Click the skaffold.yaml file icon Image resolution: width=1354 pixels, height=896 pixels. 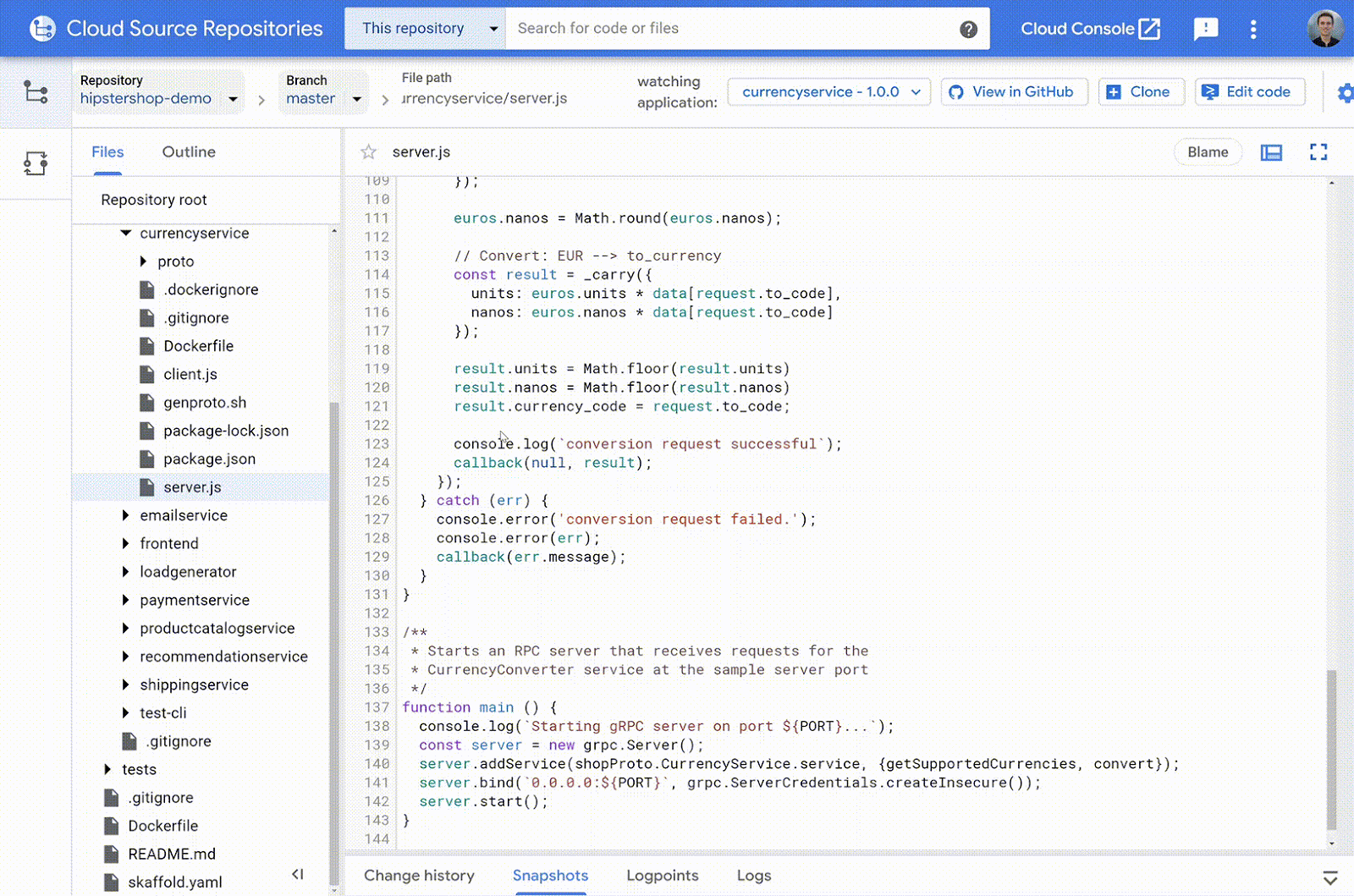[112, 882]
